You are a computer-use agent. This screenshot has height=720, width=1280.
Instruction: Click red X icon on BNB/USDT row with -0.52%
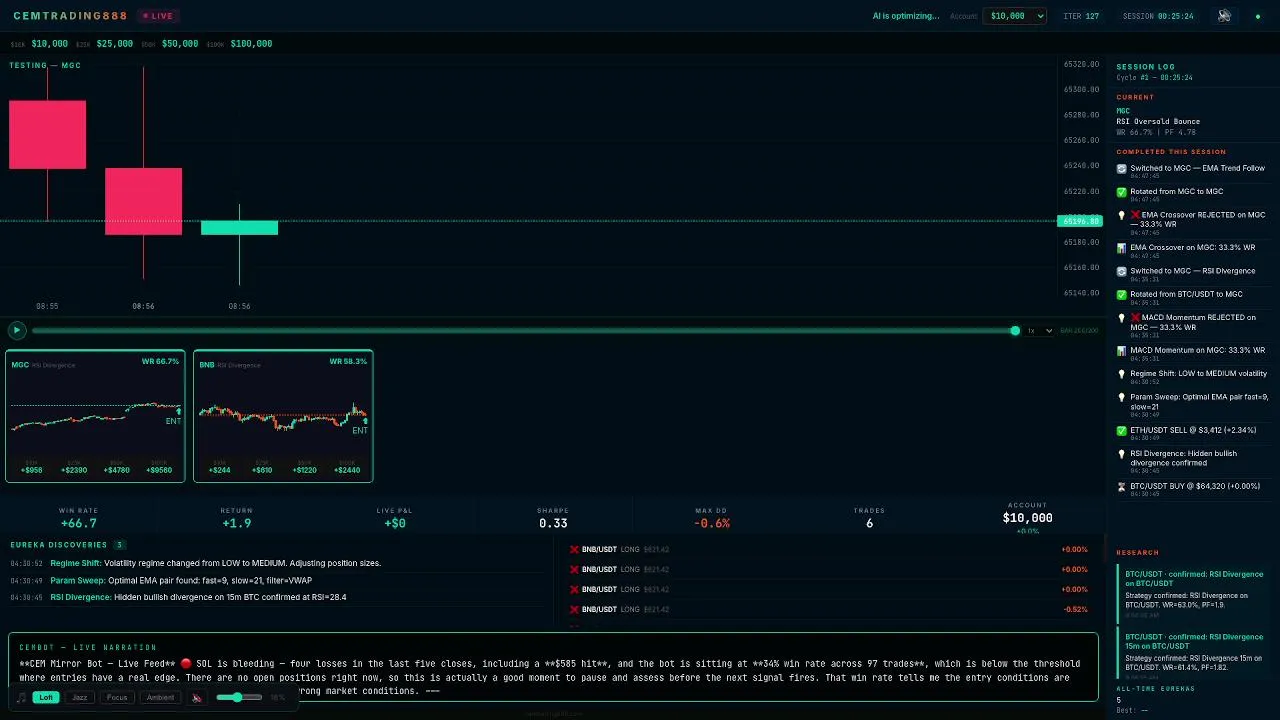(574, 609)
